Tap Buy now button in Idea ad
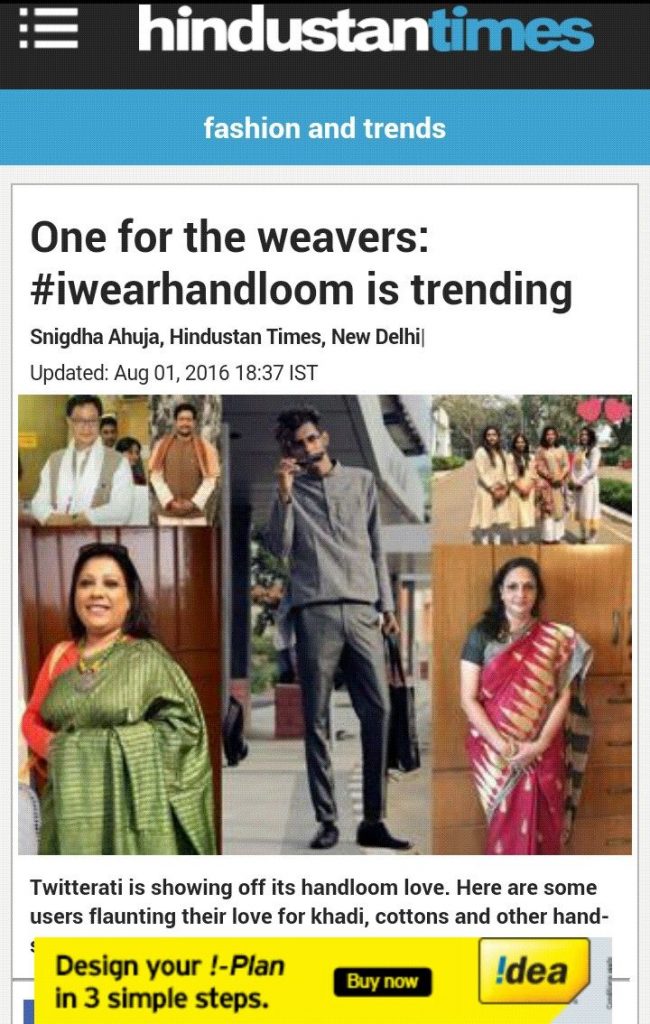The height and width of the screenshot is (1024, 650). tap(383, 982)
